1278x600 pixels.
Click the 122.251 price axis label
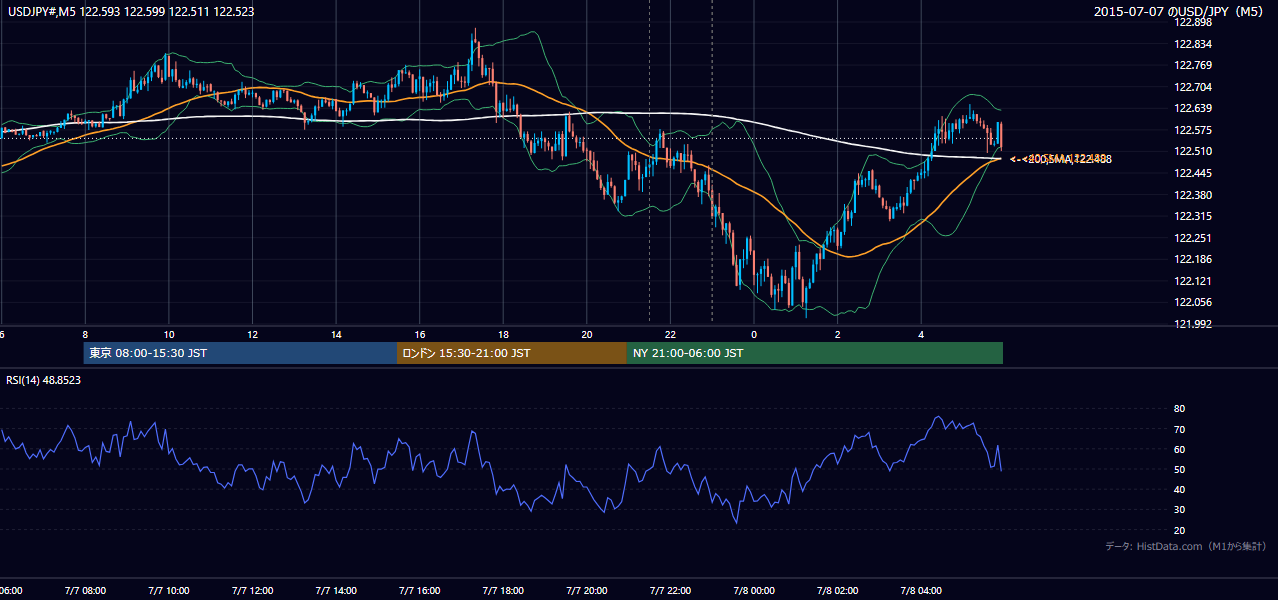[1191, 238]
